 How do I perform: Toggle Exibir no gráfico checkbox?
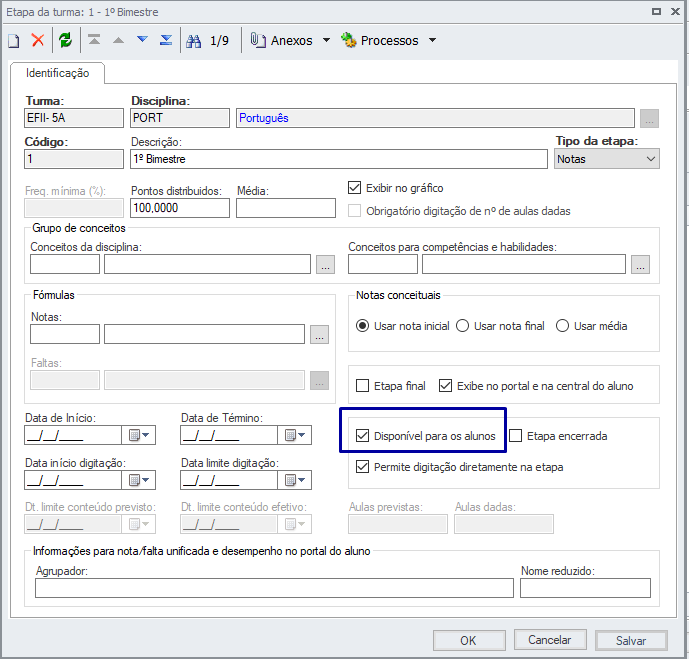354,188
